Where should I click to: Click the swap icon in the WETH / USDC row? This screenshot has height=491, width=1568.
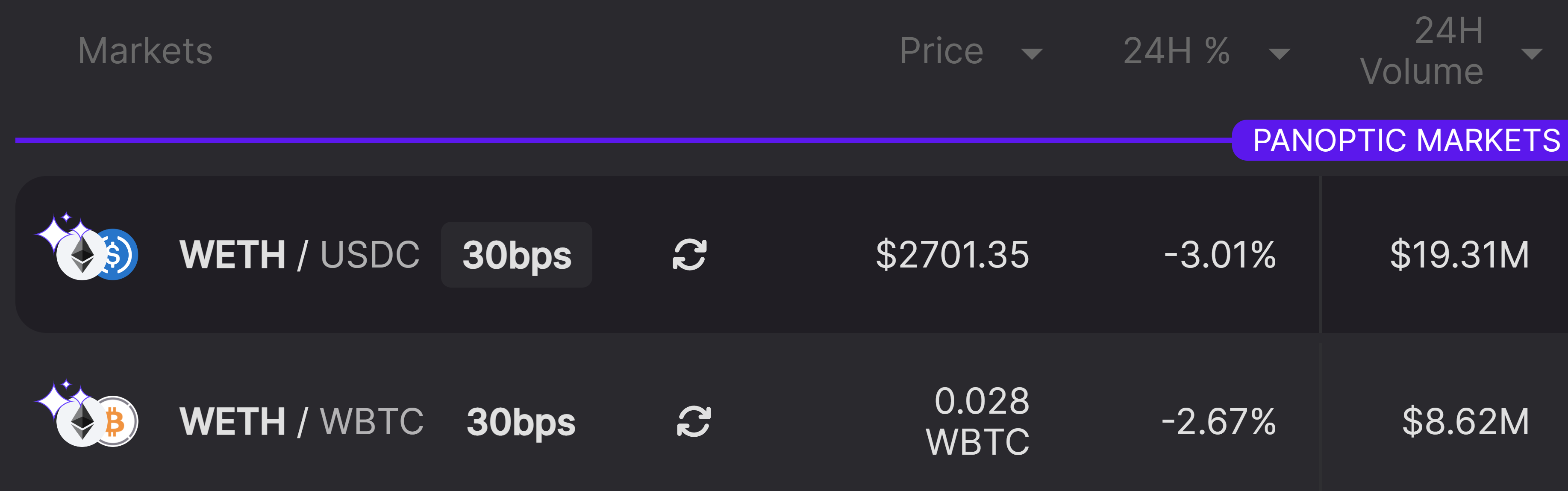(690, 254)
